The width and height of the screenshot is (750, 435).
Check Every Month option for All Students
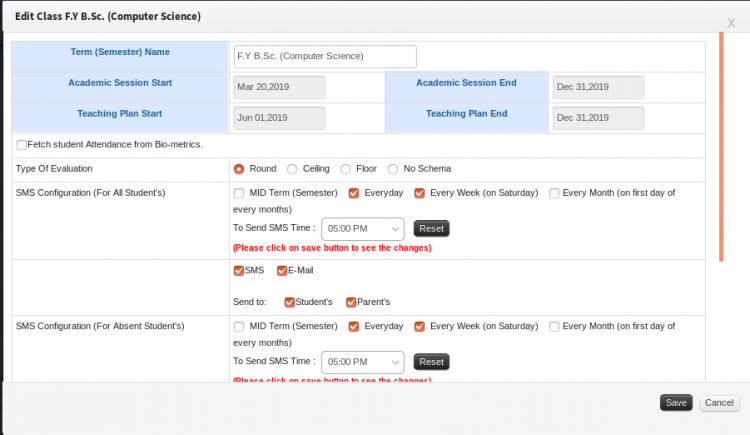[x=554, y=193]
